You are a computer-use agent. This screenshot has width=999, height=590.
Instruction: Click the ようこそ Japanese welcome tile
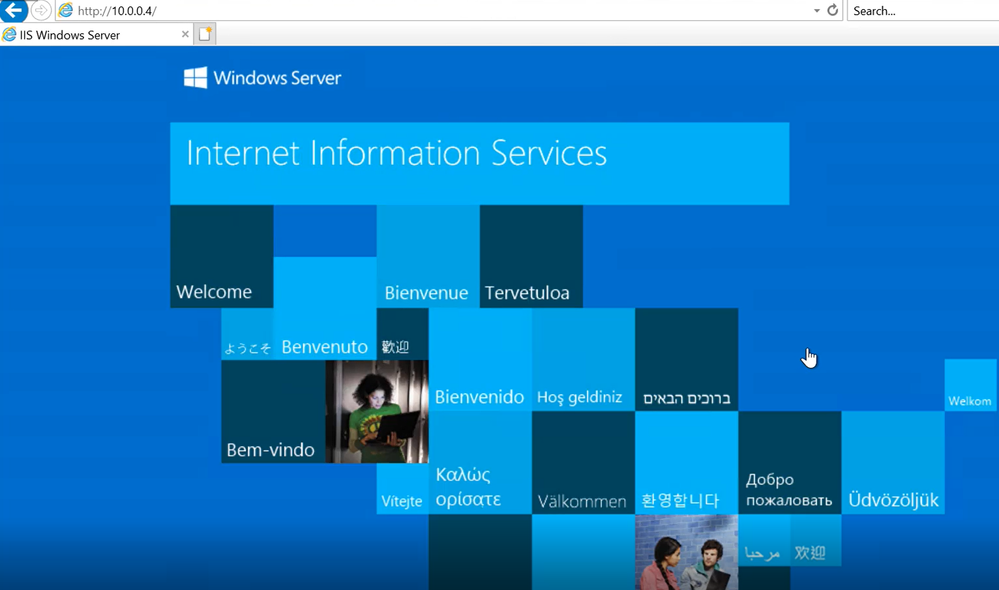coord(247,335)
